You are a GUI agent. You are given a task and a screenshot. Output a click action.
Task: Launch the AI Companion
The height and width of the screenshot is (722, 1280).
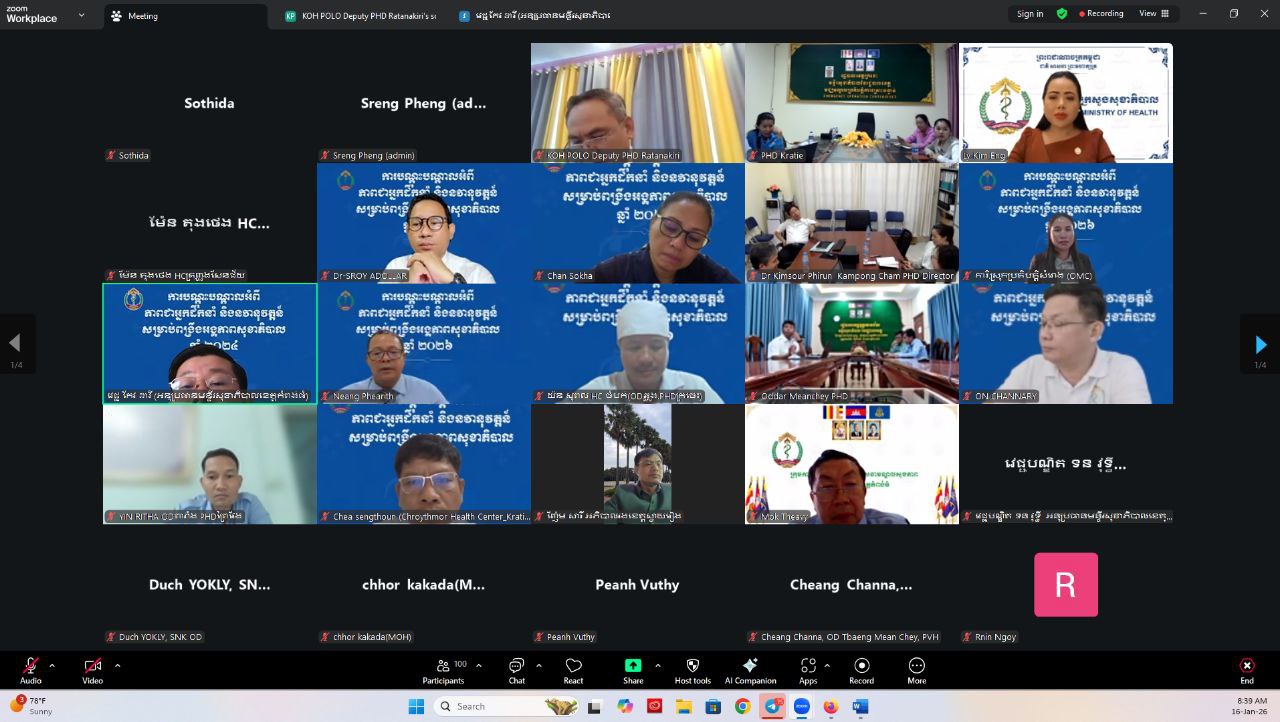750,667
